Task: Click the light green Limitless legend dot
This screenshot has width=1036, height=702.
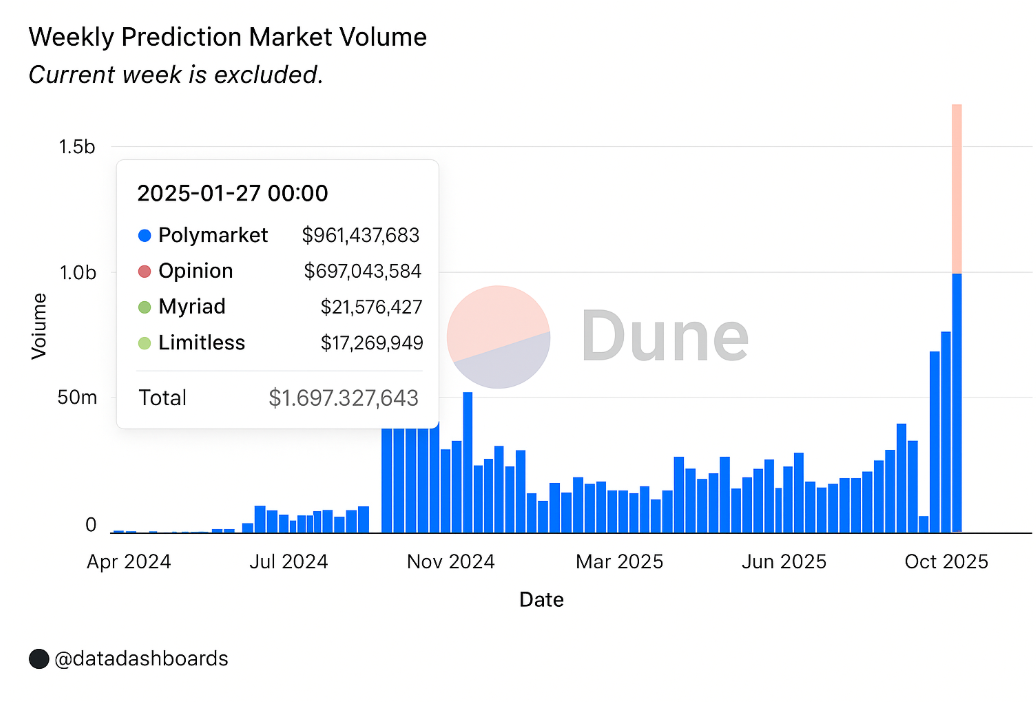Action: point(144,343)
